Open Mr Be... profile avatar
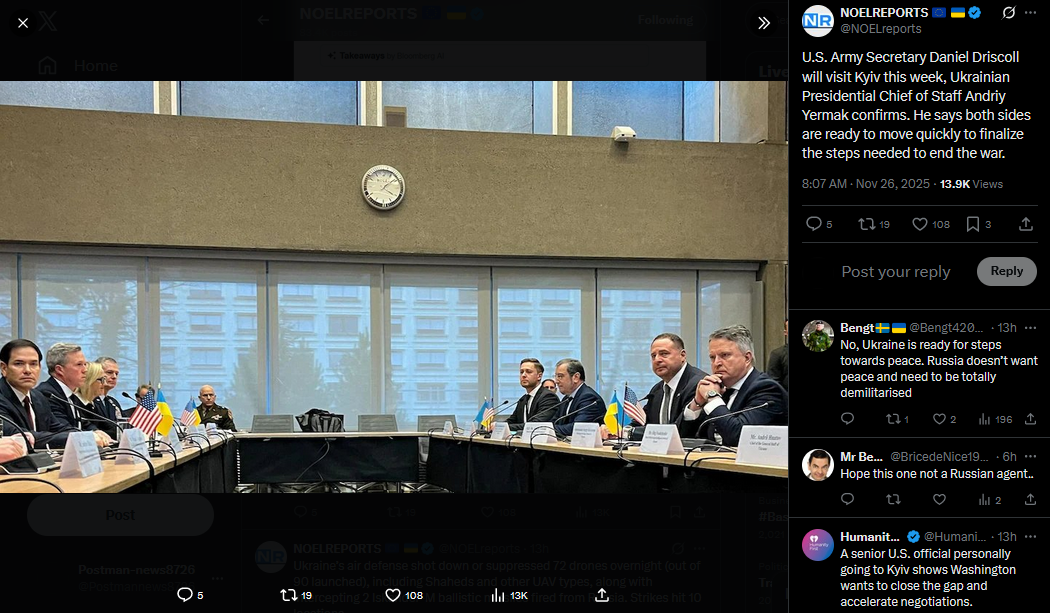This screenshot has width=1050, height=613. point(818,465)
